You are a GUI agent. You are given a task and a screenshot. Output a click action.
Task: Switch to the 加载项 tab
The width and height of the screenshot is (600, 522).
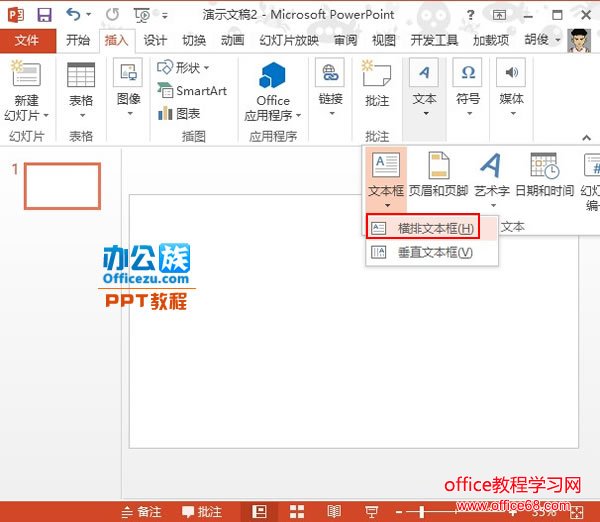(491, 40)
